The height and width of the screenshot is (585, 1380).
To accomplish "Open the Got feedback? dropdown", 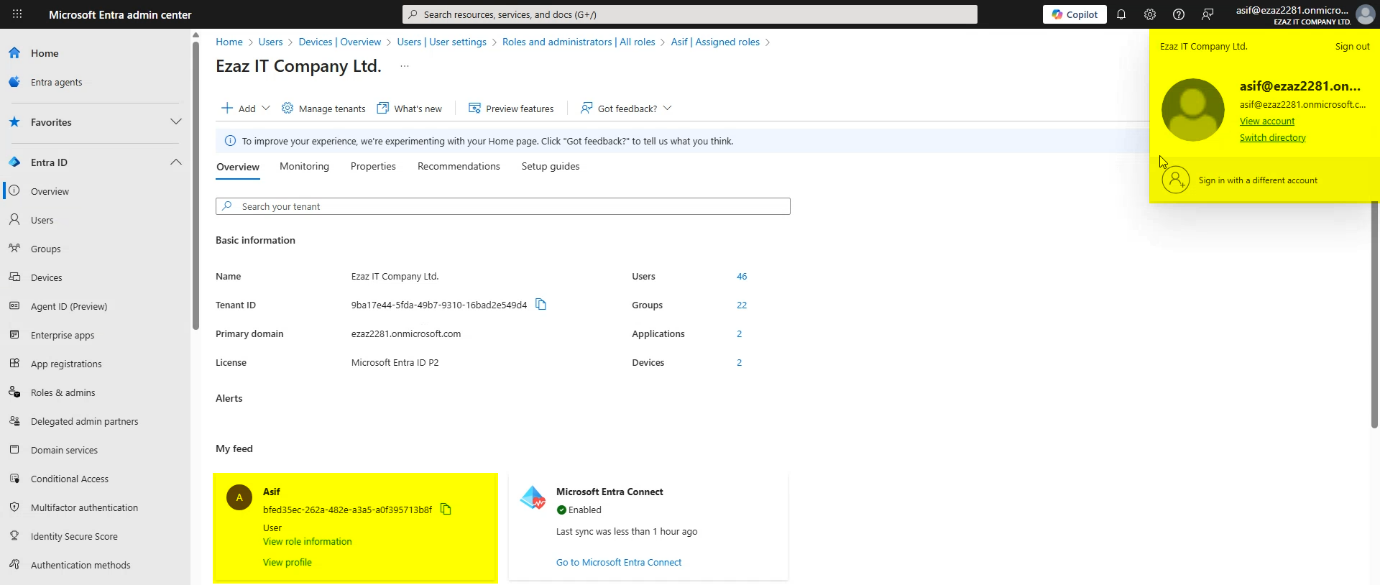I will coord(626,108).
